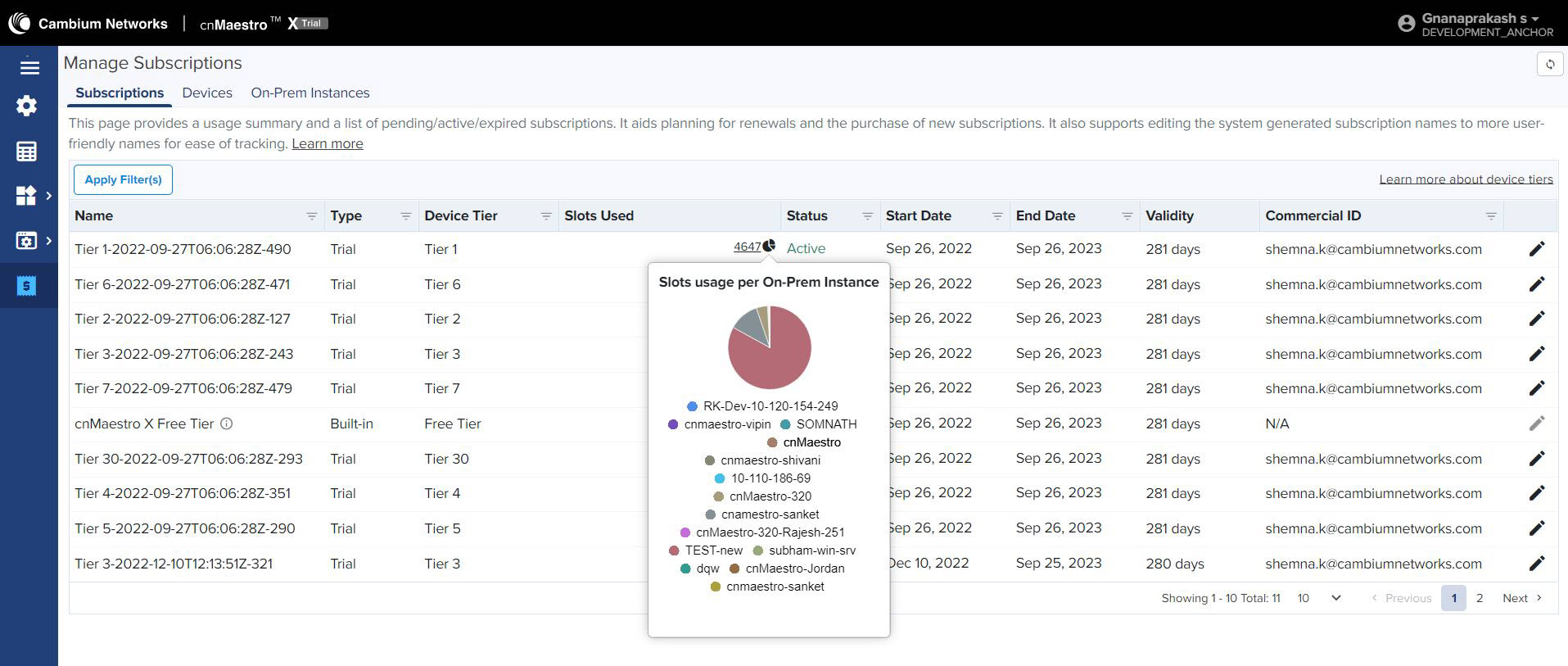
Task: Edit the Tier 6-2022-09-27T06:06:28Z-471 subscription name
Action: pos(1537,284)
